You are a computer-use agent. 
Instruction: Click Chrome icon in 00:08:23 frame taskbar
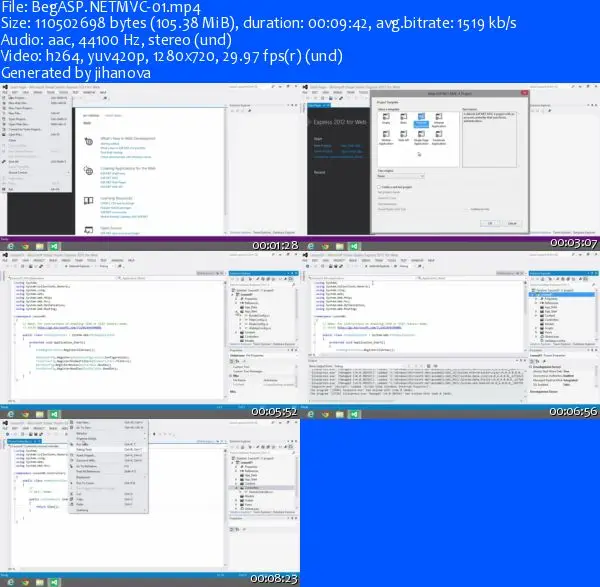coord(25,582)
